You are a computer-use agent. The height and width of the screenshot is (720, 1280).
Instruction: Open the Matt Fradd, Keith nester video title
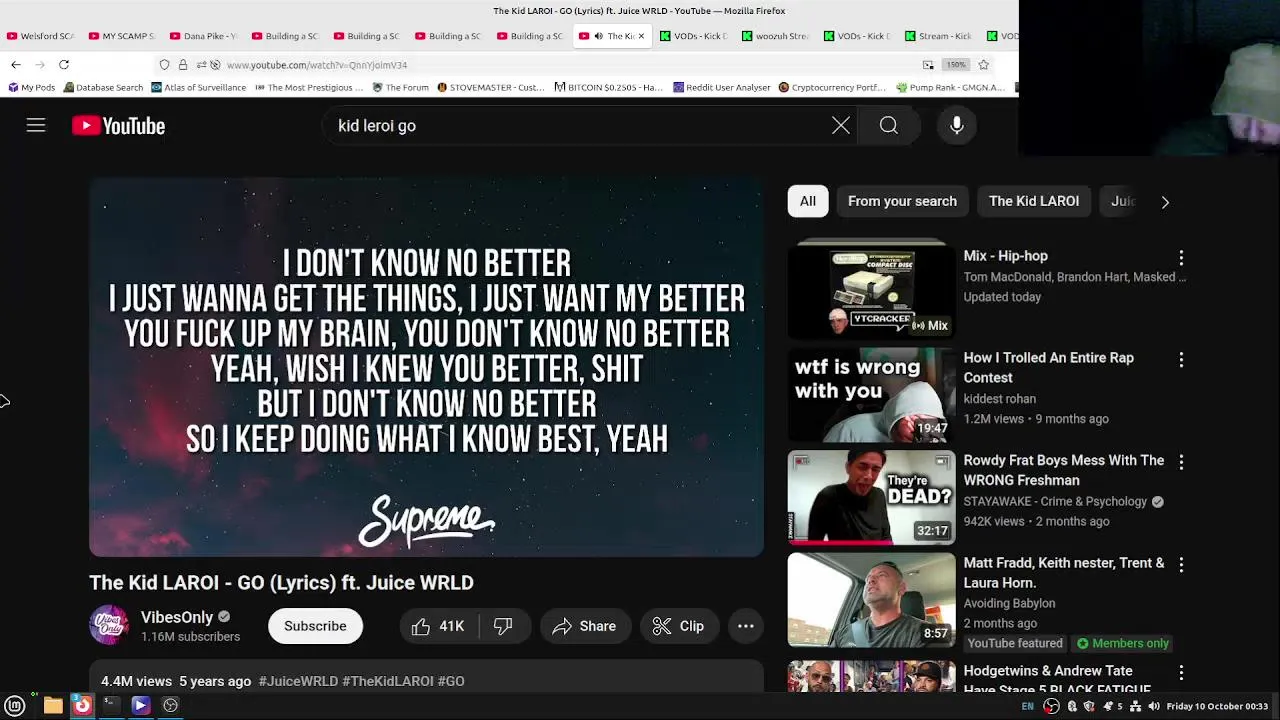(1064, 573)
